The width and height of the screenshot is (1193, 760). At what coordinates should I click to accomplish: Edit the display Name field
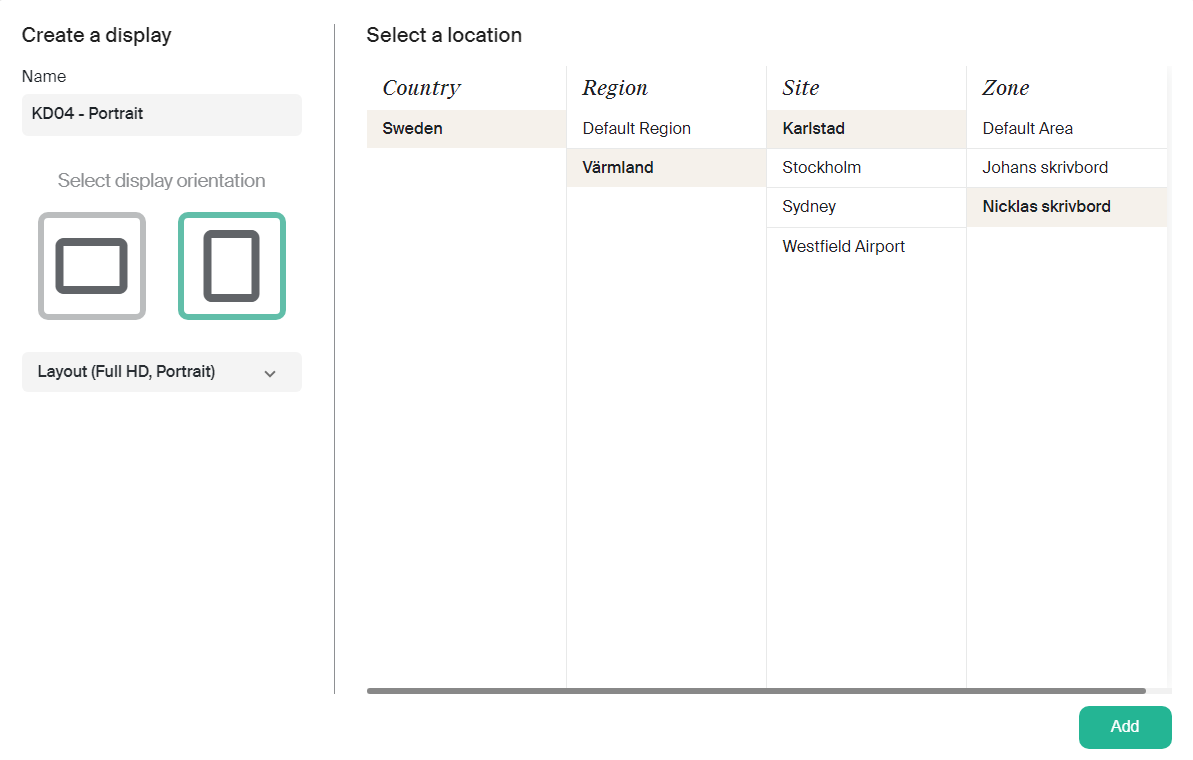tap(161, 114)
